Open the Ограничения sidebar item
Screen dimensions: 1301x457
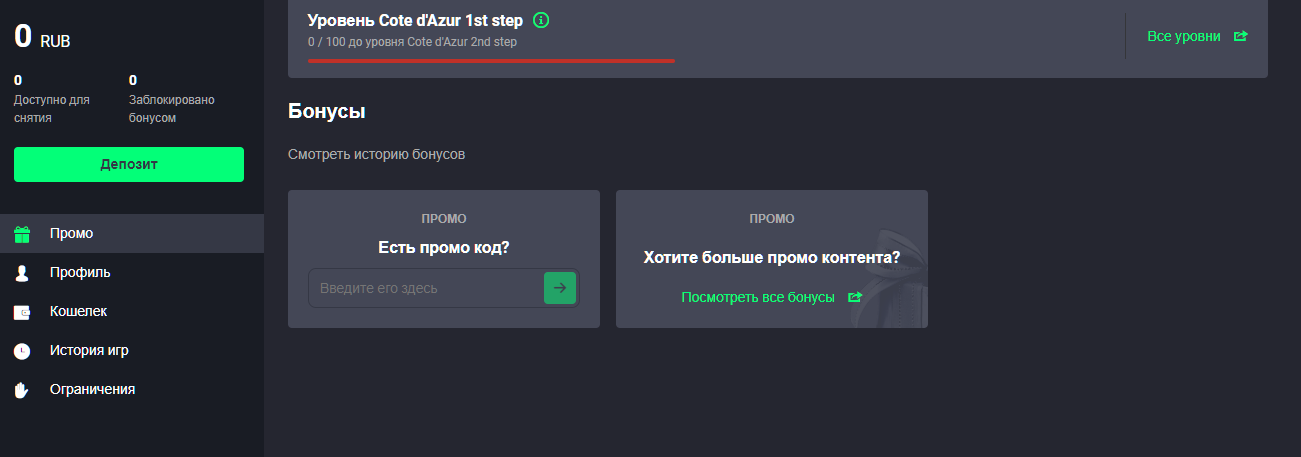tap(92, 390)
